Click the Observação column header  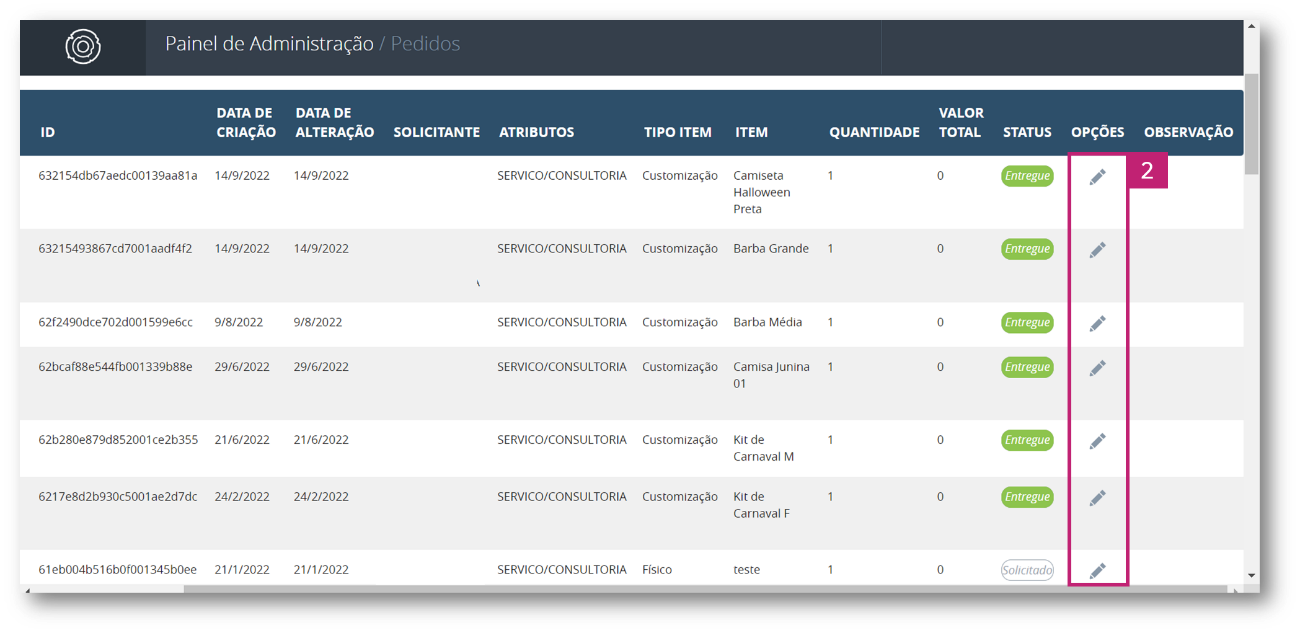[1188, 132]
